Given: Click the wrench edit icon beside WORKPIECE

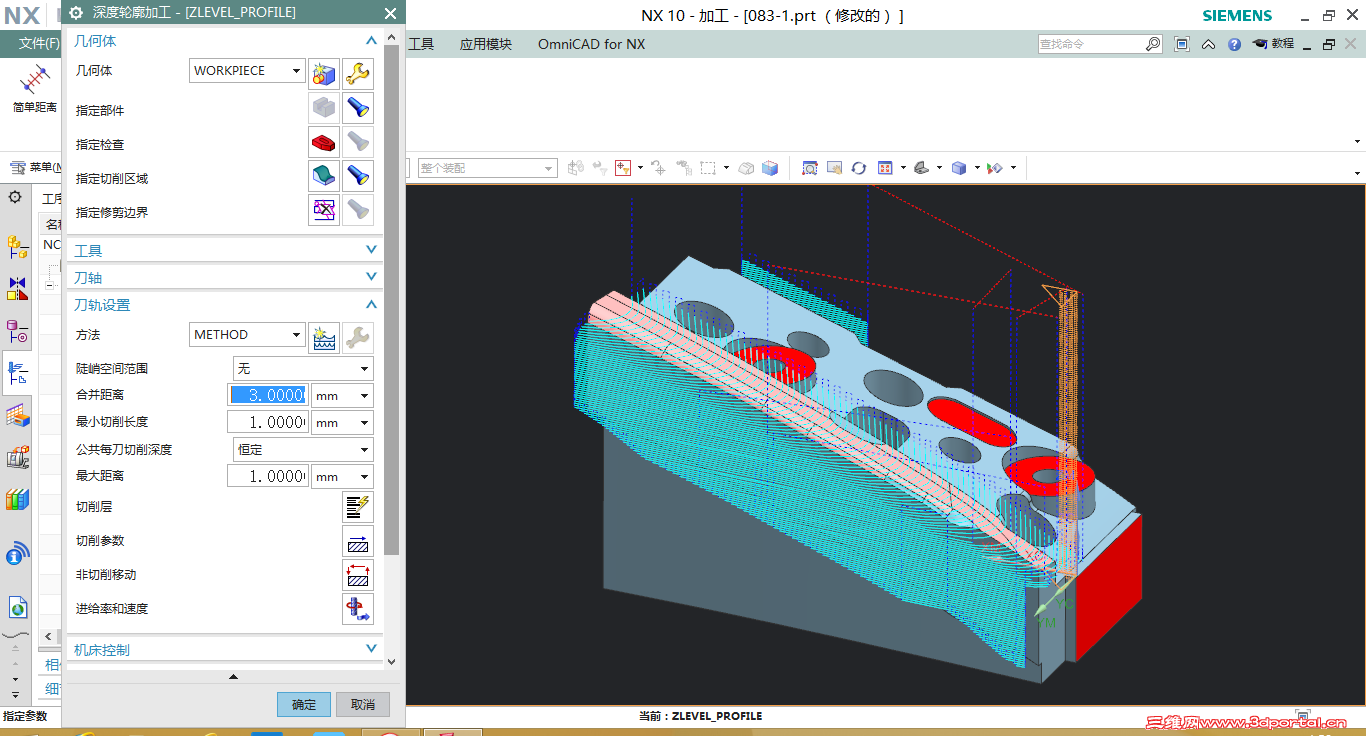Looking at the screenshot, I should click(358, 72).
